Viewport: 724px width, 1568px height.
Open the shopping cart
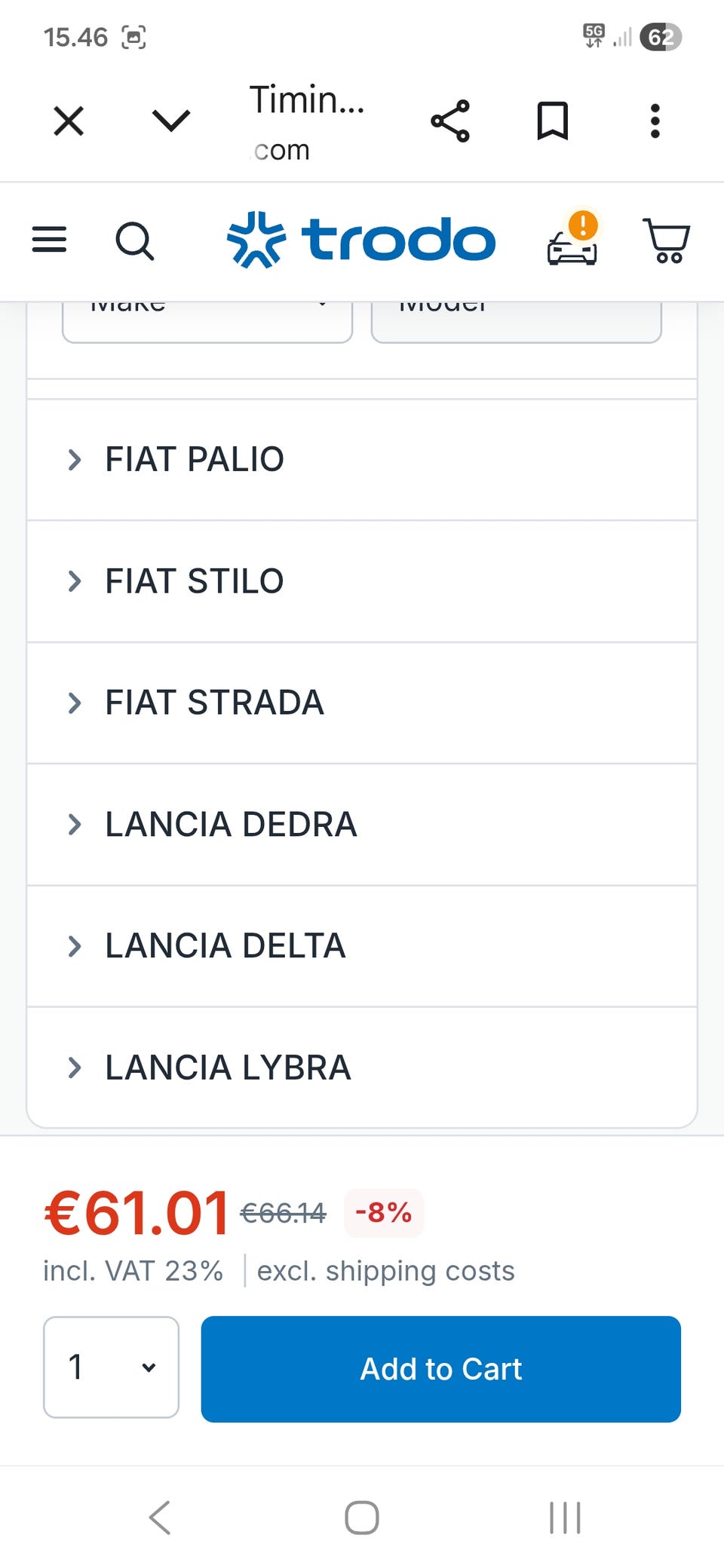pyautogui.click(x=666, y=240)
